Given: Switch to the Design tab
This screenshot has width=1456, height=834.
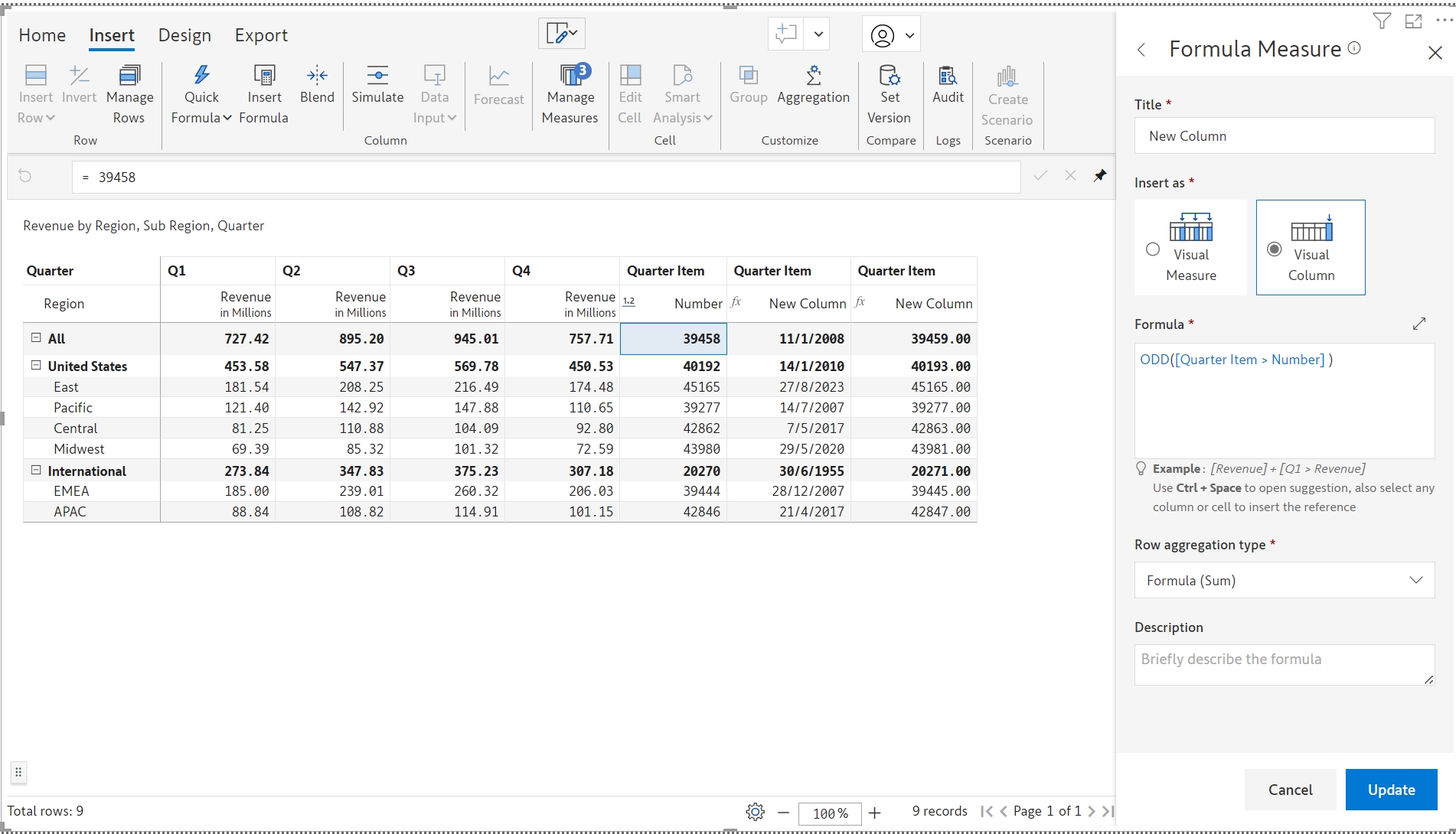Looking at the screenshot, I should 184,35.
